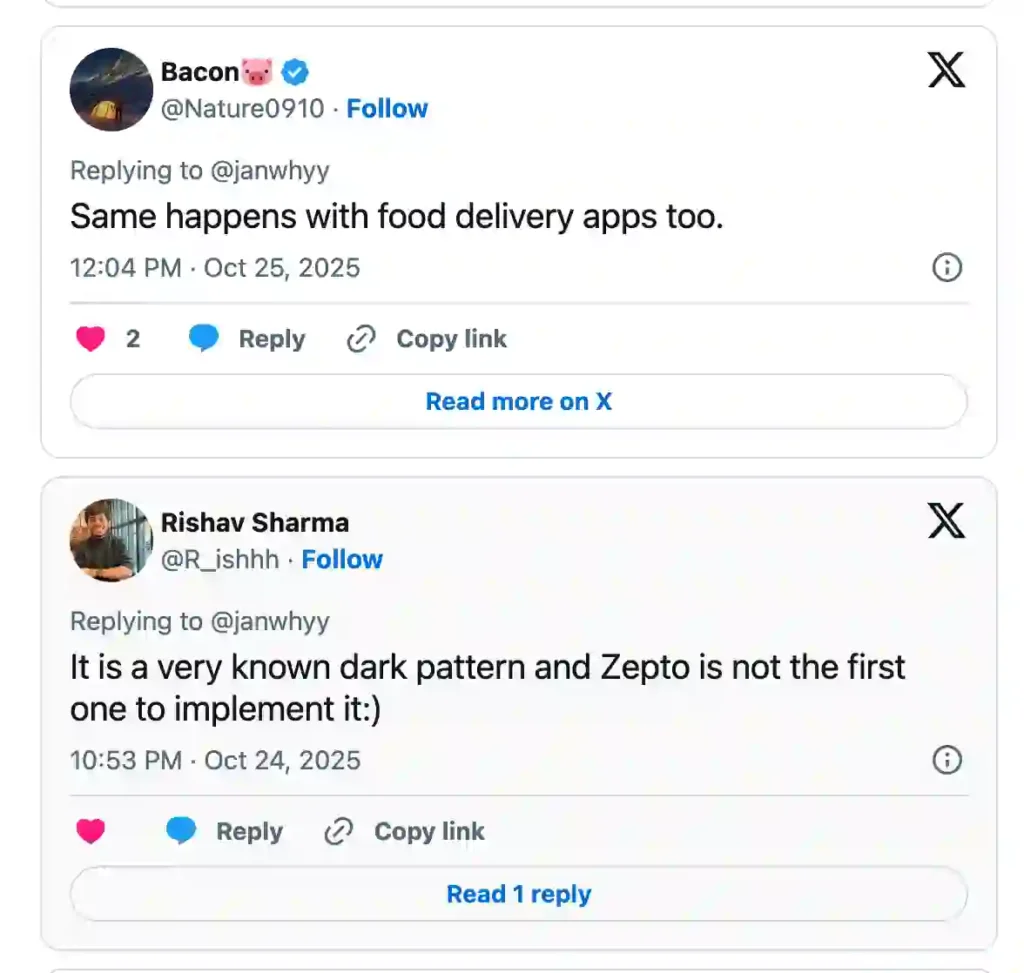Click the Rishav Sharma display name
The width and height of the screenshot is (1024, 973).
click(x=255, y=523)
